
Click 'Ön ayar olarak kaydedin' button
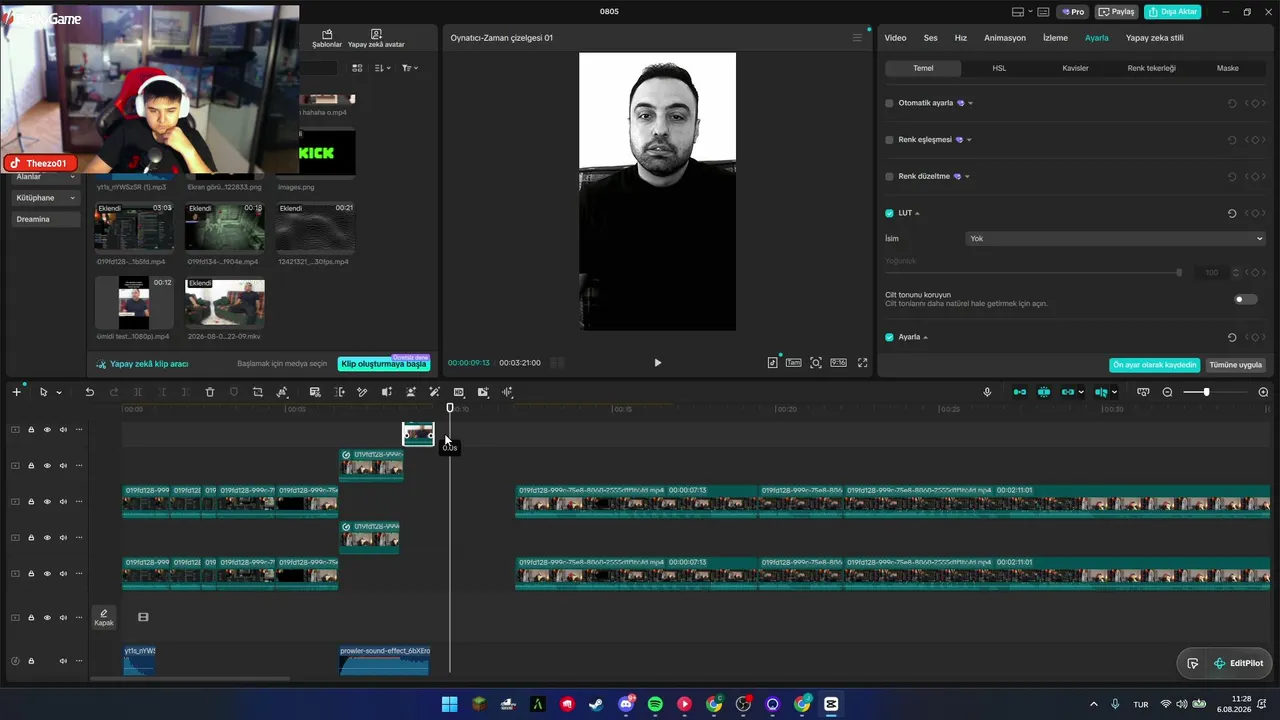point(1155,365)
